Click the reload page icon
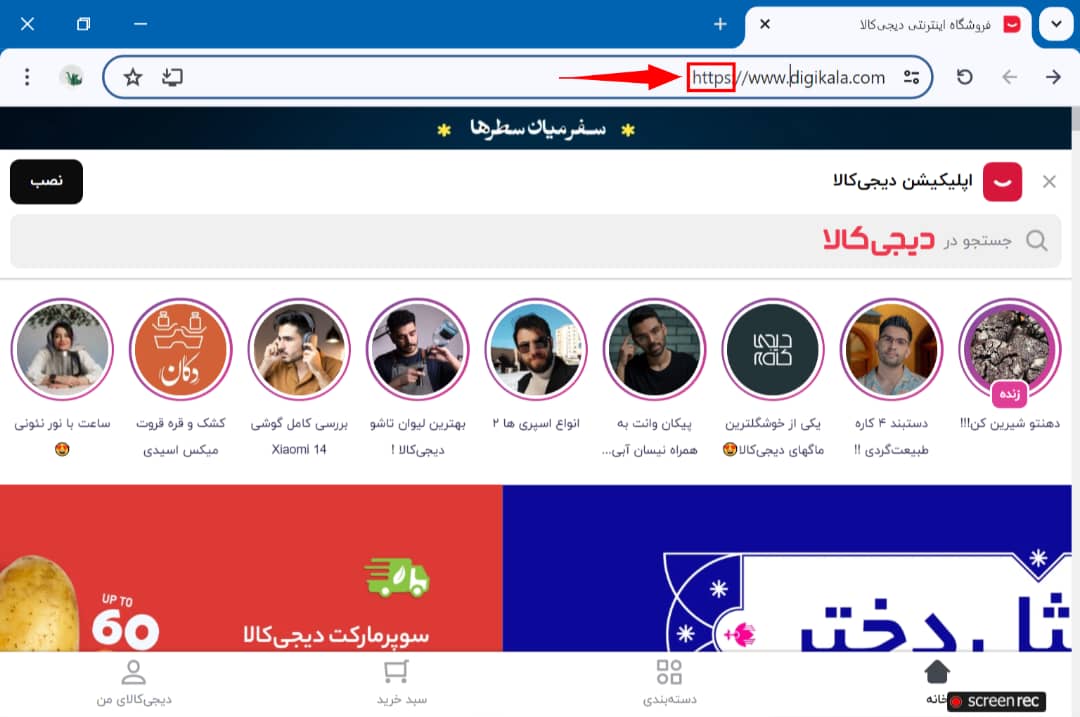This screenshot has width=1080, height=717. 964,77
